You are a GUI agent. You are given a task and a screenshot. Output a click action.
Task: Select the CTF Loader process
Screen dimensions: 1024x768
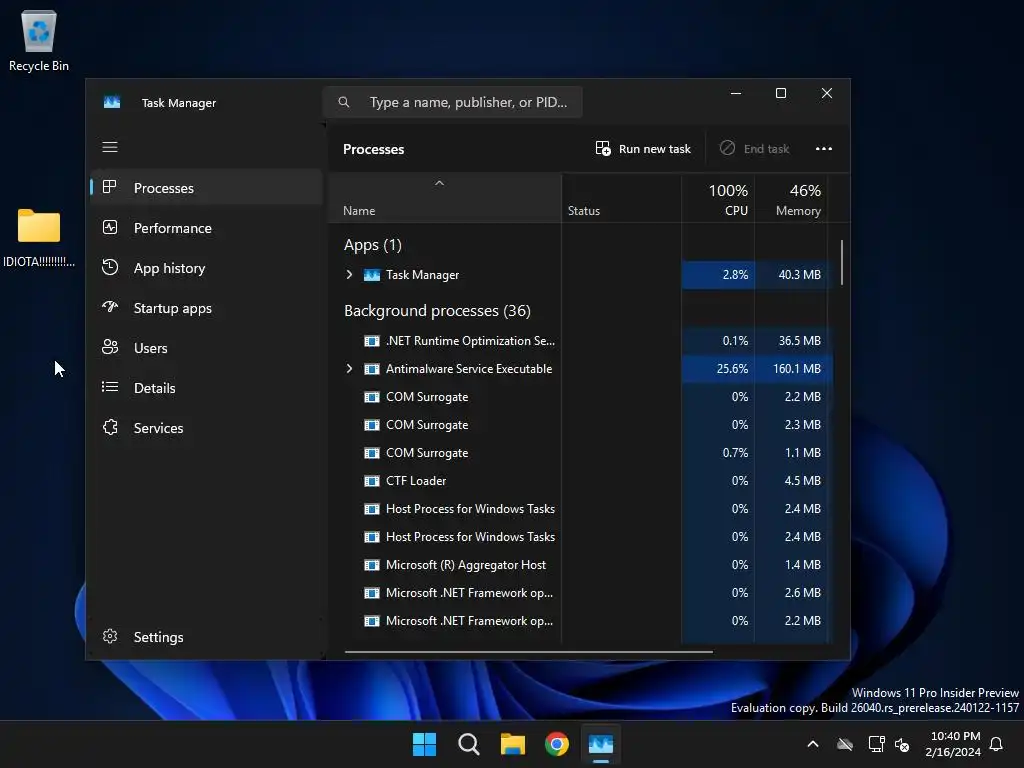581,481
